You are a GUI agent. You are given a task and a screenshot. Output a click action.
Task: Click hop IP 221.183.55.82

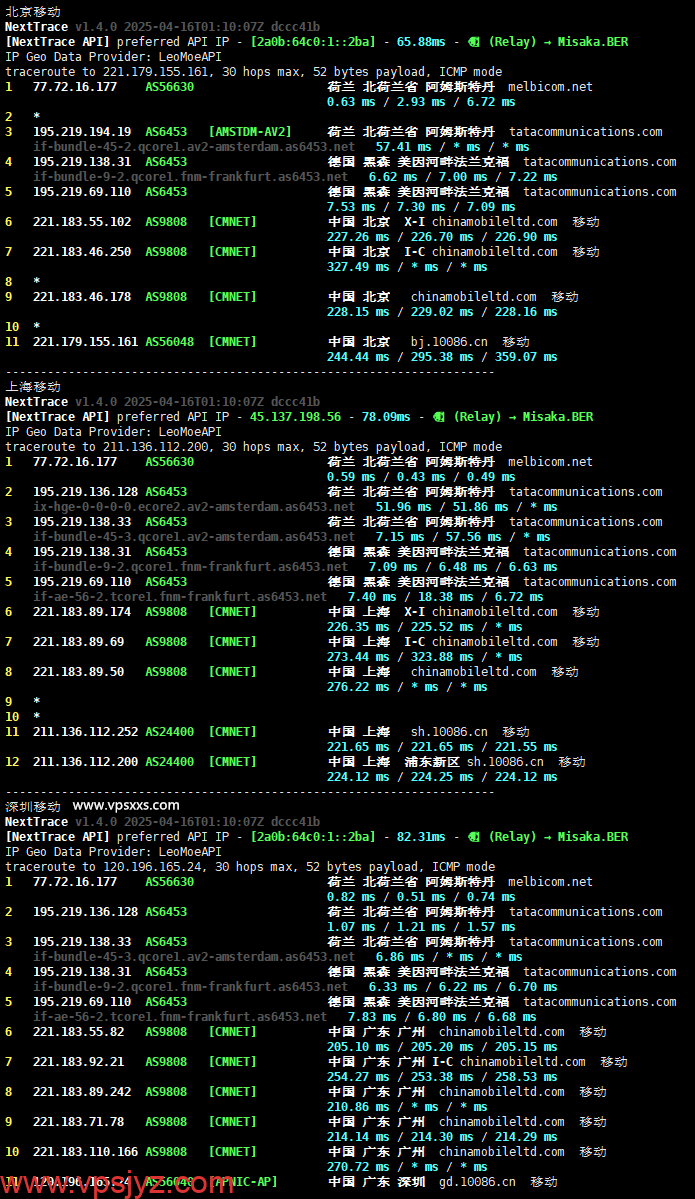(x=79, y=1032)
